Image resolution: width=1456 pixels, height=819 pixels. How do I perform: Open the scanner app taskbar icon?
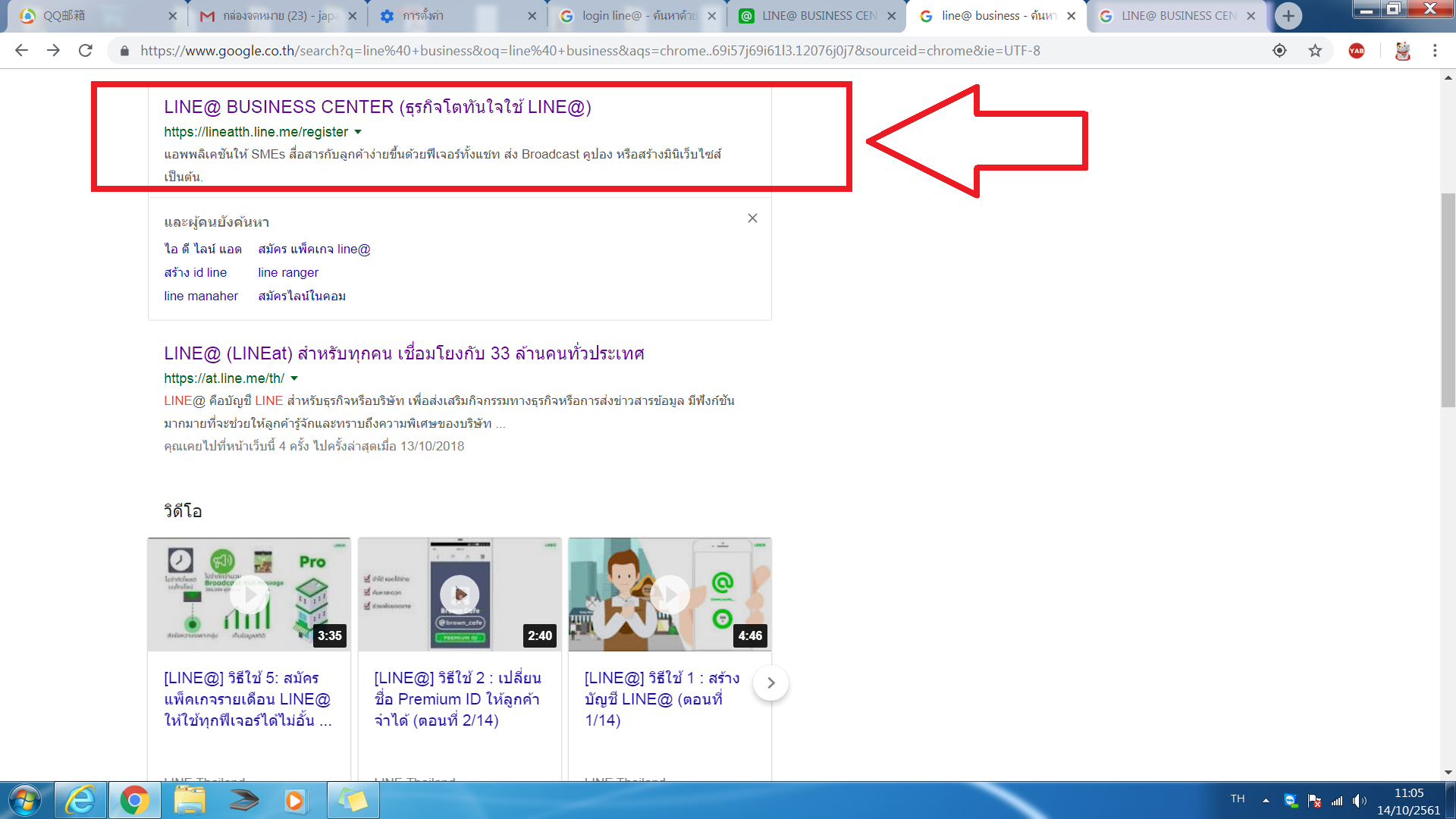pyautogui.click(x=243, y=801)
